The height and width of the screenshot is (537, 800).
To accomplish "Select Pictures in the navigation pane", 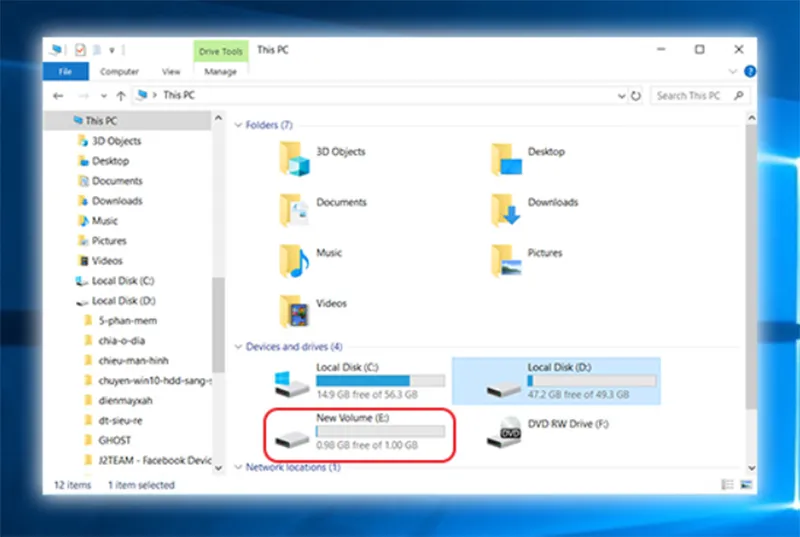I will (109, 241).
